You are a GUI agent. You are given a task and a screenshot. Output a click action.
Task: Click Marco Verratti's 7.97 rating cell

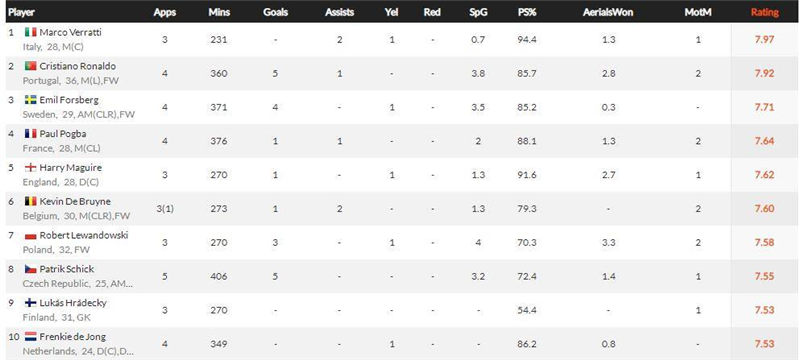click(764, 39)
